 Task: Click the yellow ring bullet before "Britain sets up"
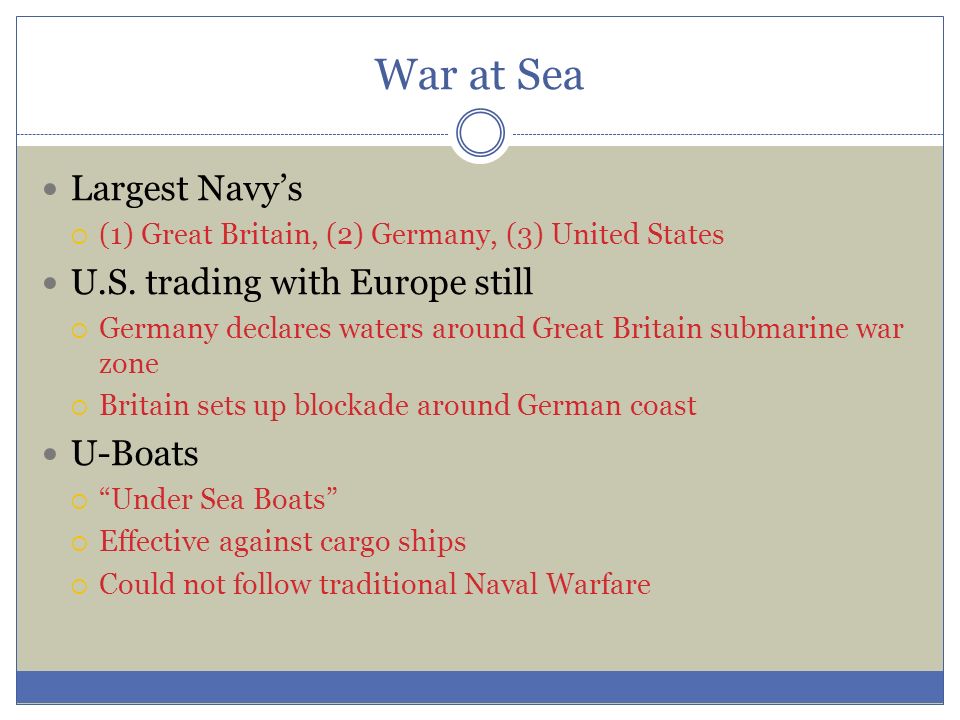point(80,408)
